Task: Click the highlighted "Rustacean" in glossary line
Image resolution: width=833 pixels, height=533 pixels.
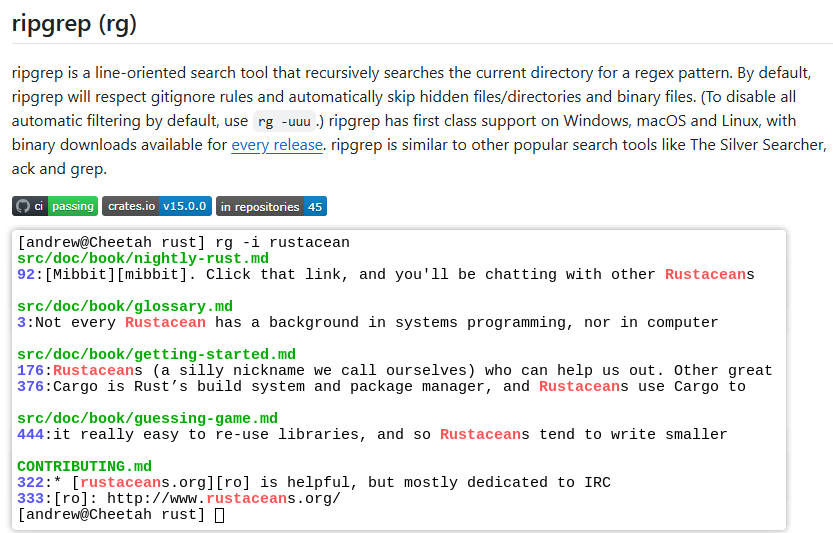Action: (x=165, y=322)
